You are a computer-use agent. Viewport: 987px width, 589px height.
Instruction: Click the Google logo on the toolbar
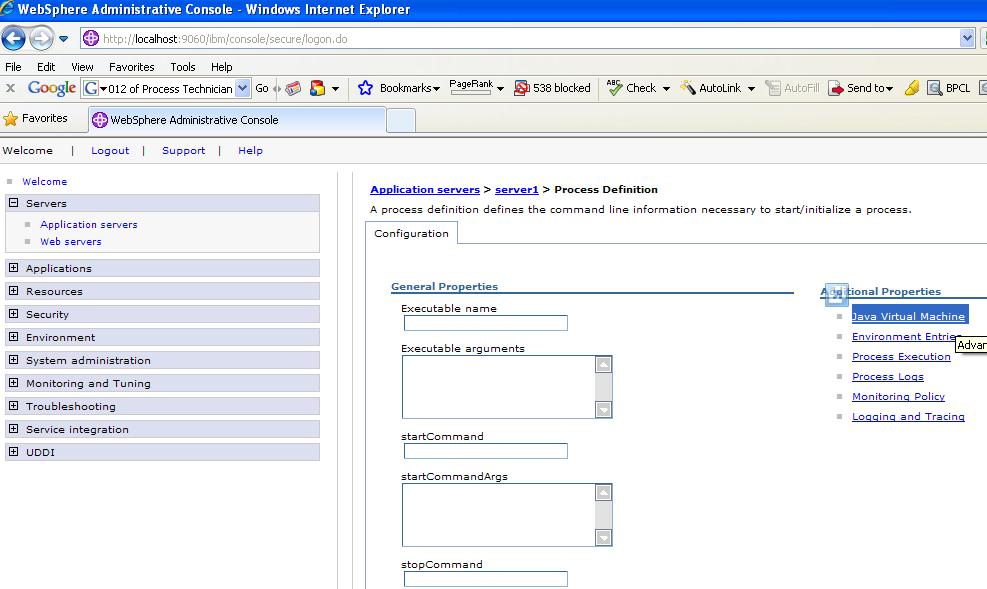pyautogui.click(x=50, y=88)
